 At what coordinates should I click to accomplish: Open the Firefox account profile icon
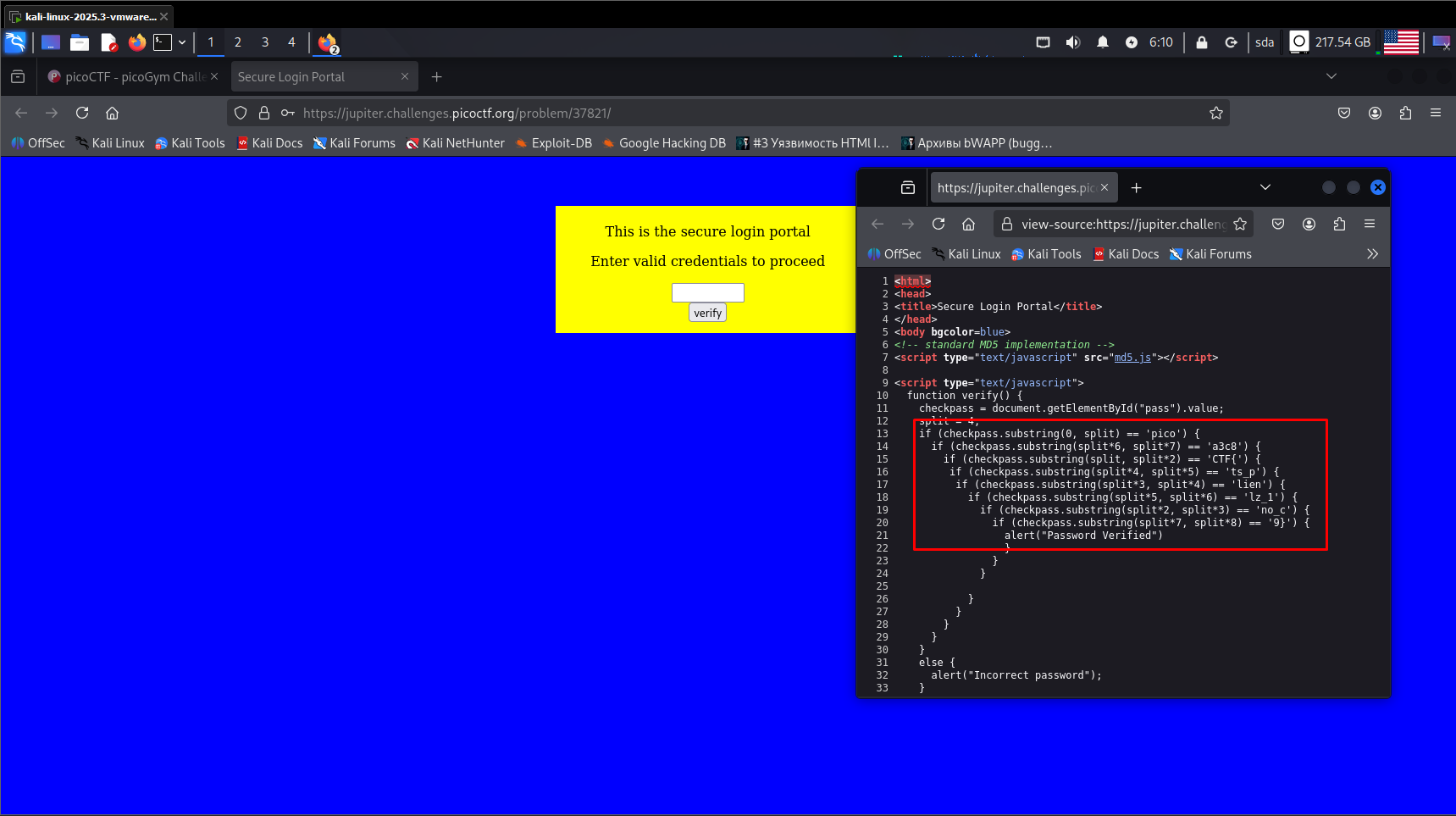1375,113
